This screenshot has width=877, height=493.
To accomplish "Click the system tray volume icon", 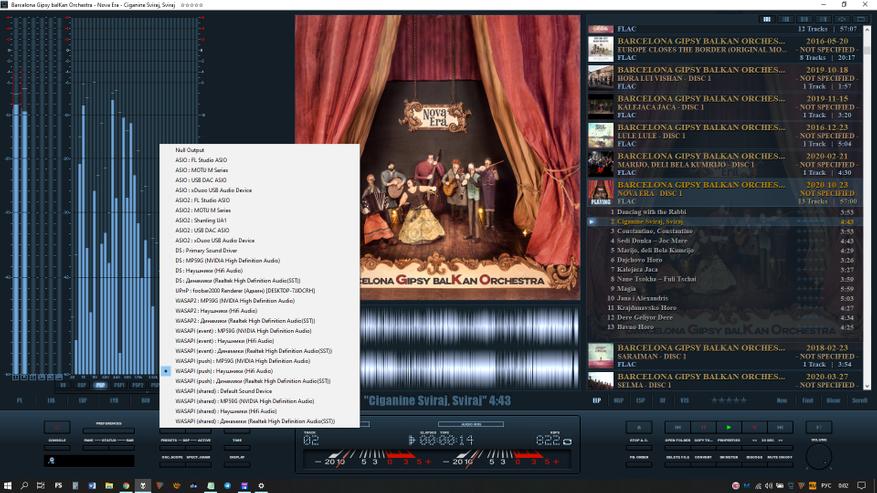I will tap(768, 486).
